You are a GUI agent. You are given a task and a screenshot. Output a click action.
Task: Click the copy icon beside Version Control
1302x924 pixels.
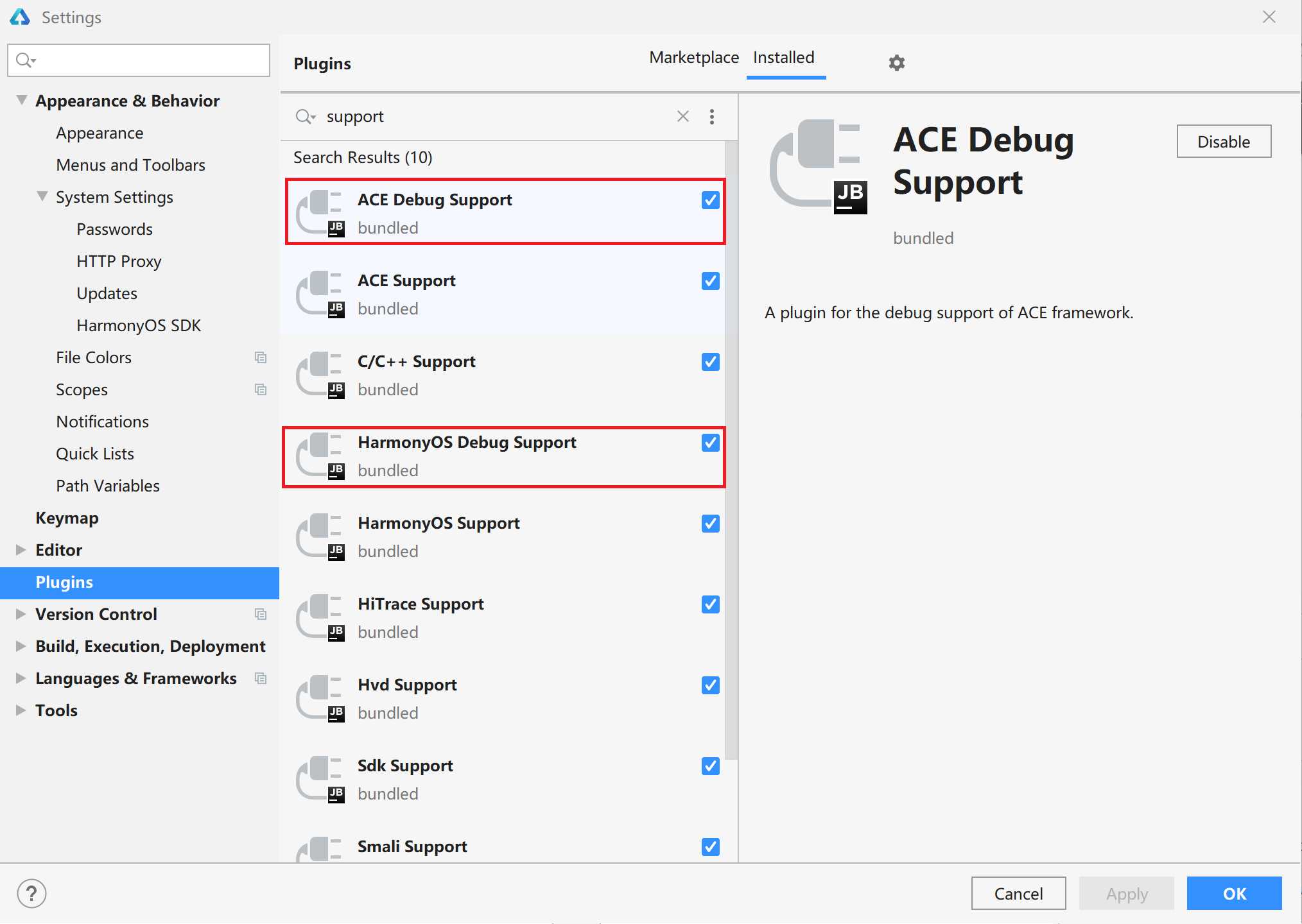260,614
